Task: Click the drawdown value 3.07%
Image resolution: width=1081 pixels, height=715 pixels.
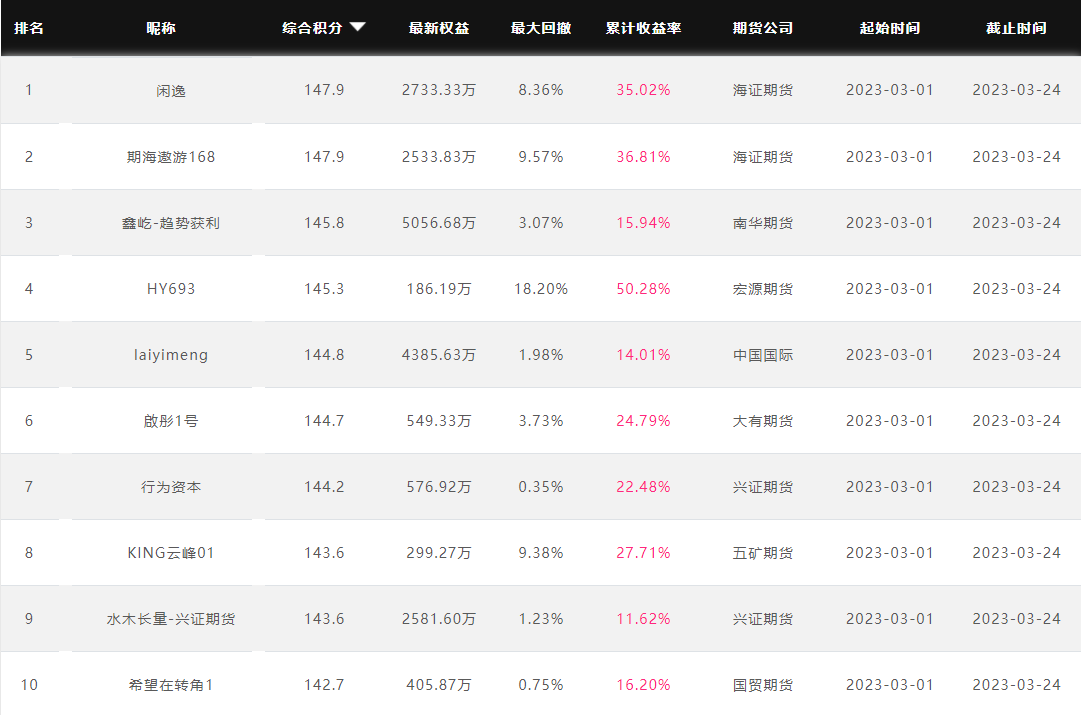Action: tap(540, 223)
